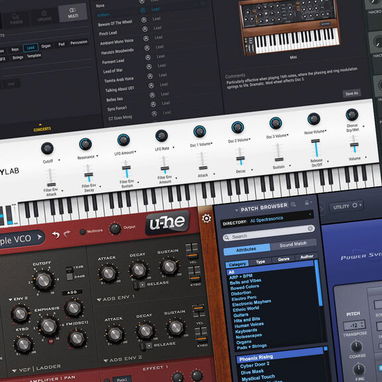382x382 pixels.
Task: Click the Osc 2 Volume knob
Action: [238, 127]
